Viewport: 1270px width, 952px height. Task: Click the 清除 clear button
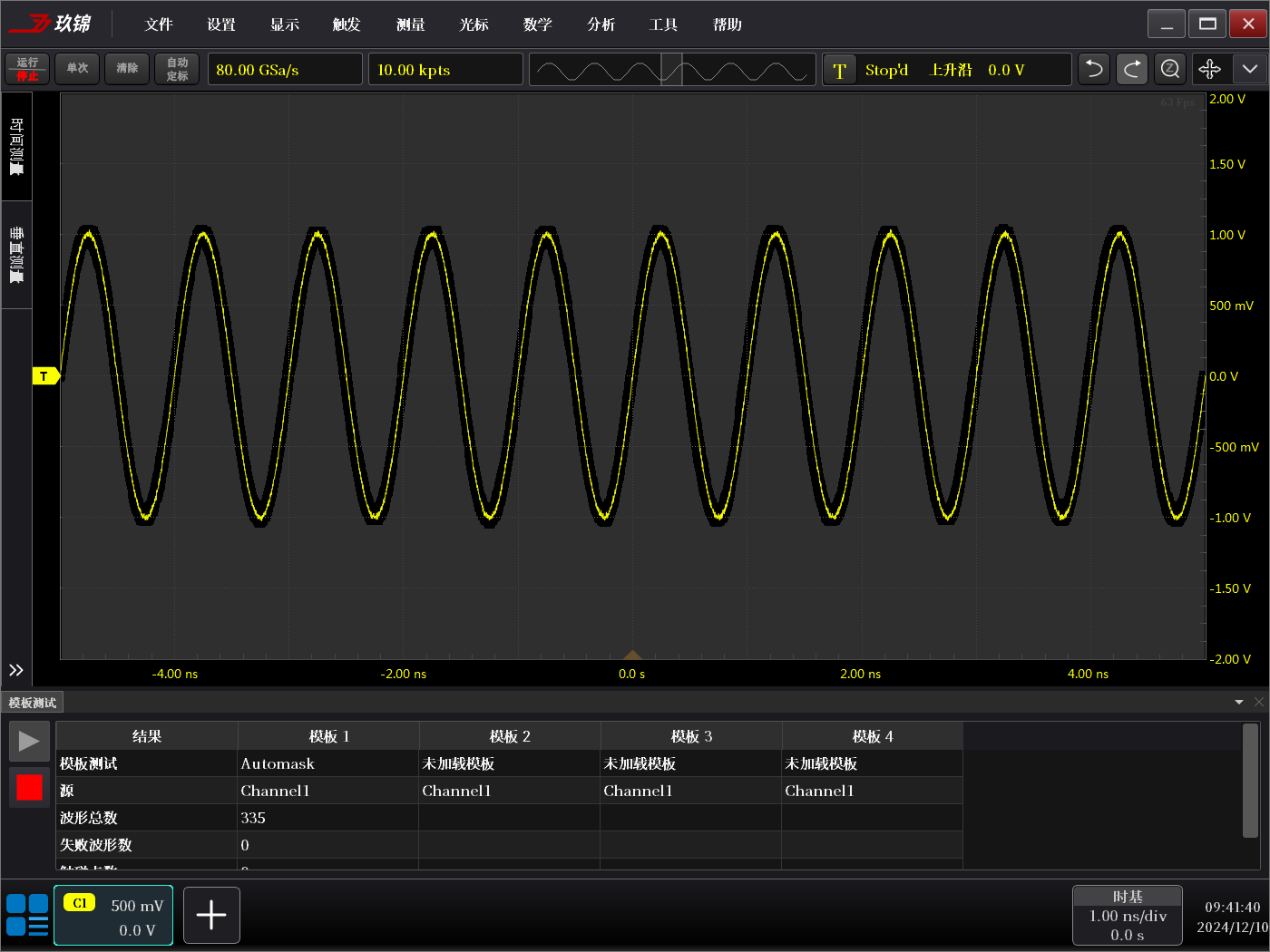(x=127, y=69)
